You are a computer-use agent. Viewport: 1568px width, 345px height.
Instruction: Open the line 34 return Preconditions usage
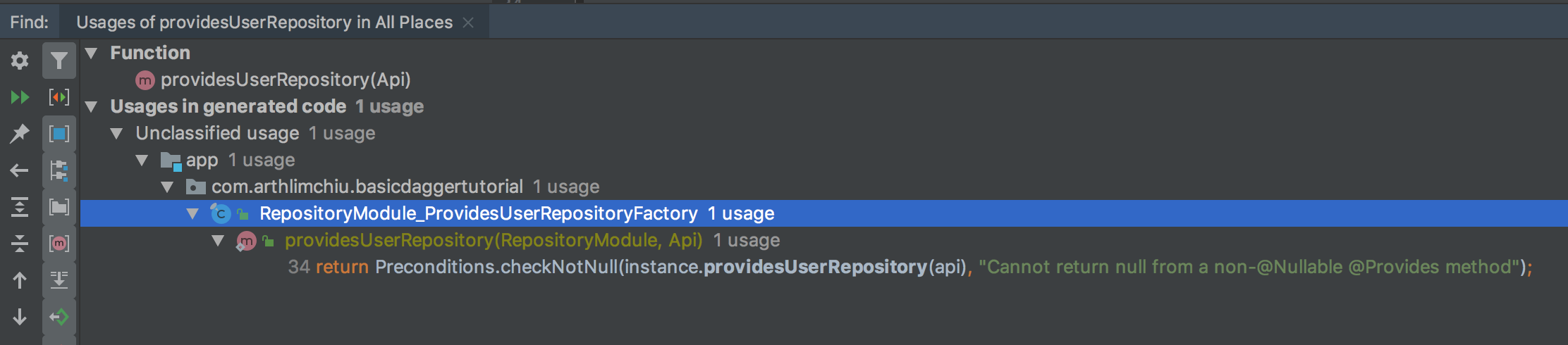pos(910,267)
